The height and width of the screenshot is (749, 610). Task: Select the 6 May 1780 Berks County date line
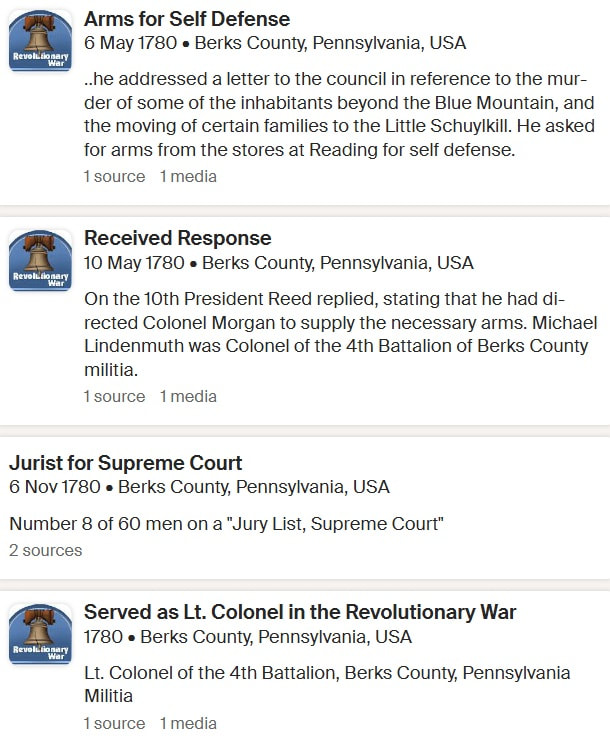pos(275,43)
